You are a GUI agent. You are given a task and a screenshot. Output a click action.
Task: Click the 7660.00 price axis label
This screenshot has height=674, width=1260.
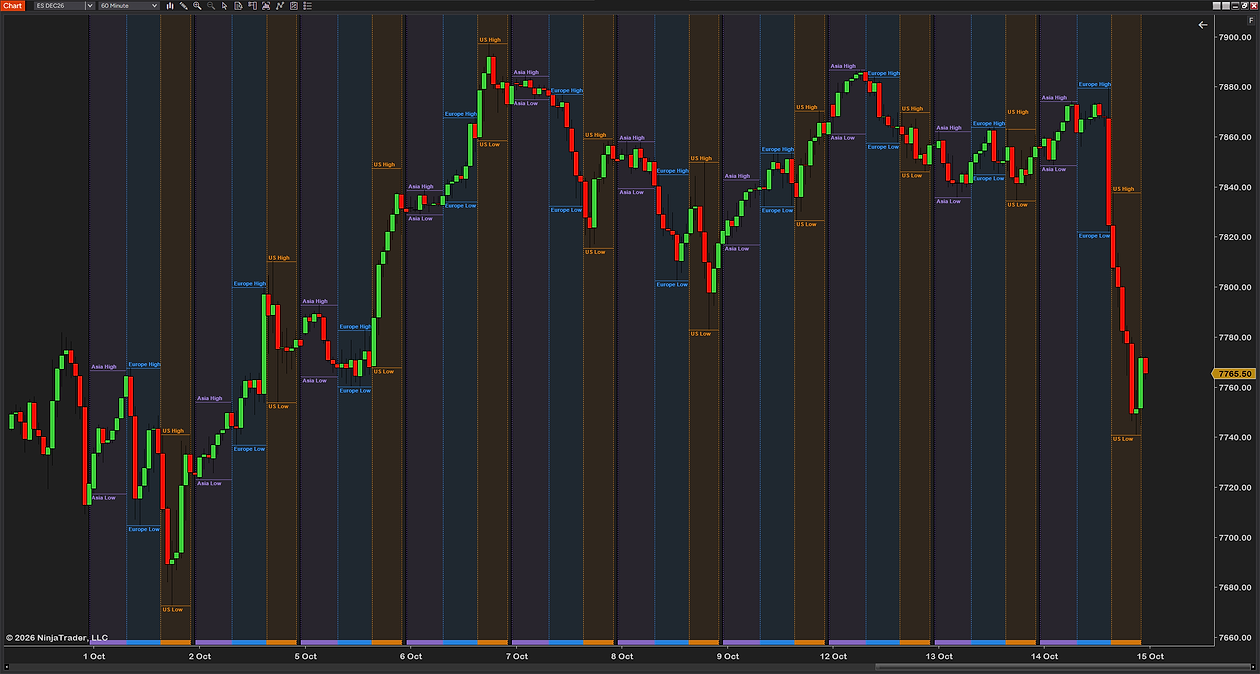1233,637
